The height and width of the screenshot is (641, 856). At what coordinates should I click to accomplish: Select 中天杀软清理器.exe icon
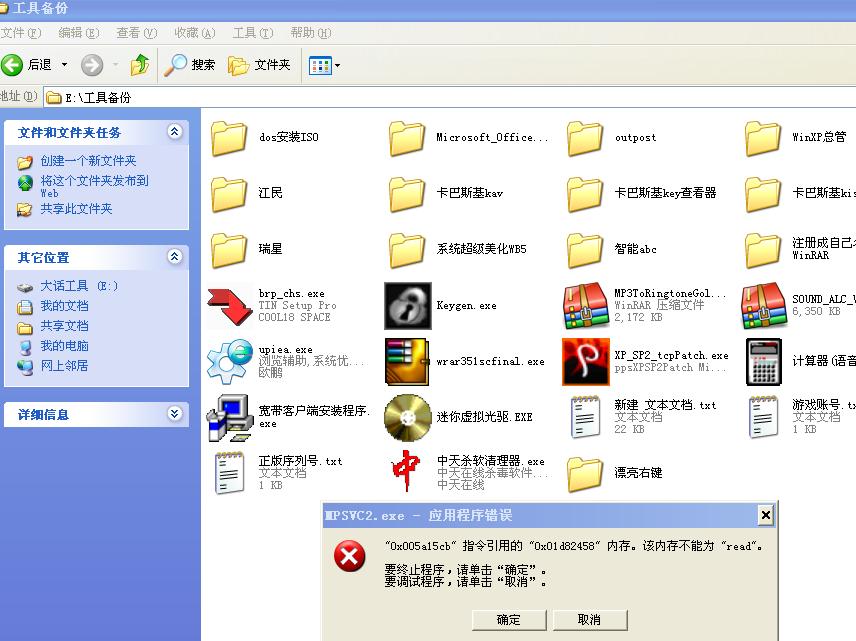pyautogui.click(x=406, y=471)
